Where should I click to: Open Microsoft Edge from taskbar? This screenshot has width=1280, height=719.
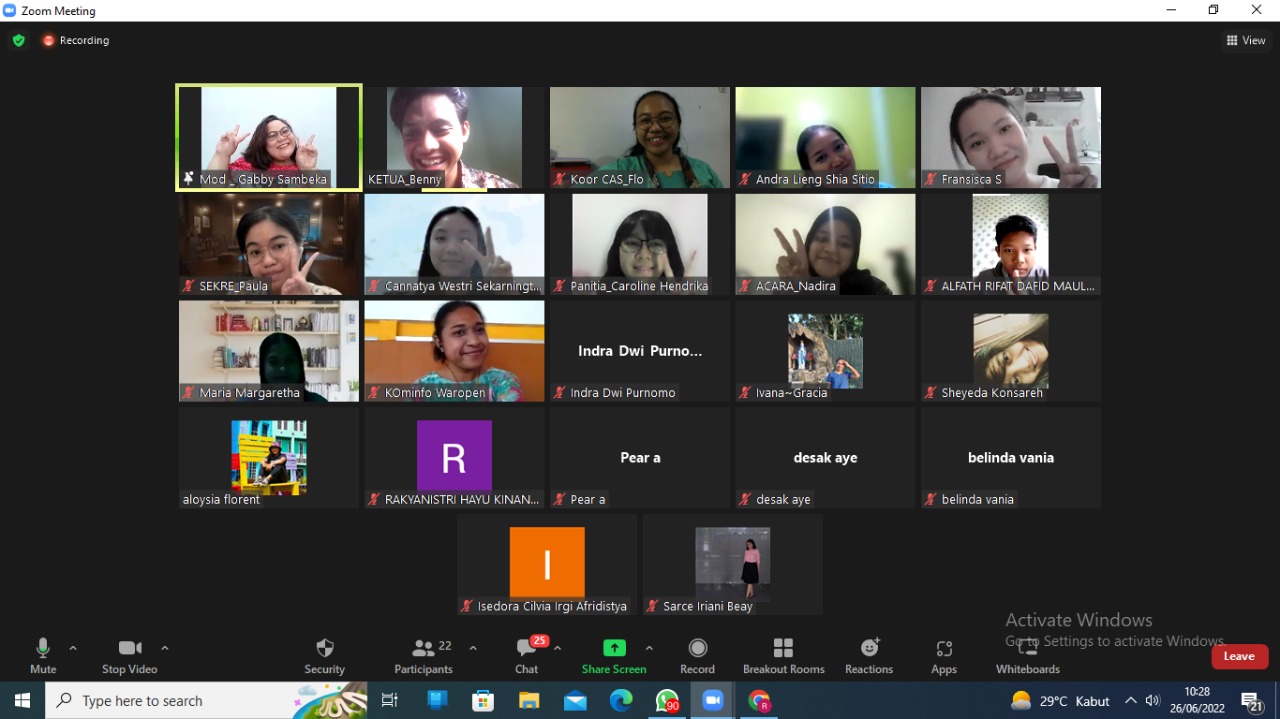click(x=621, y=700)
